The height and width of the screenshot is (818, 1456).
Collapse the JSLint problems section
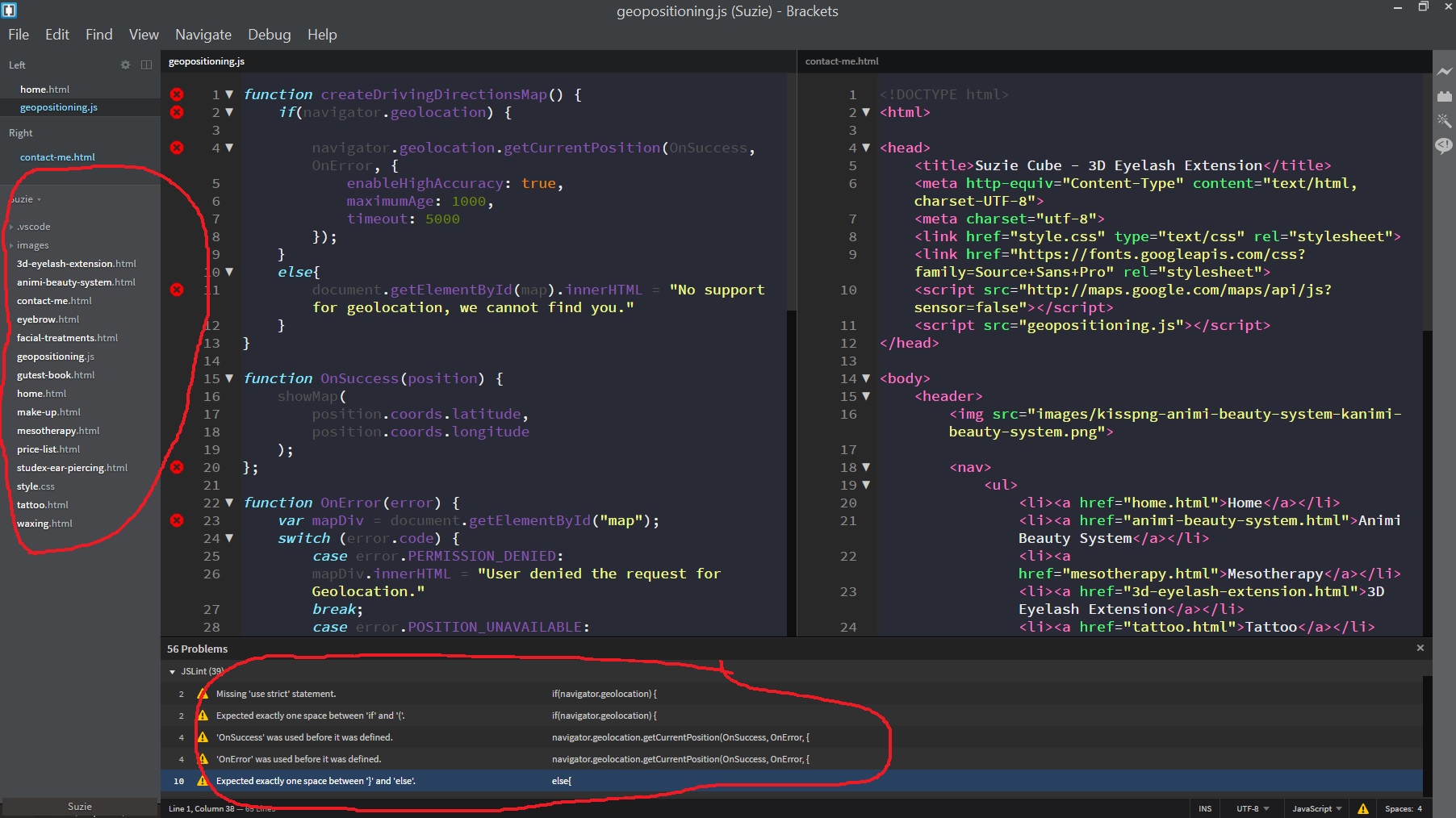click(172, 671)
